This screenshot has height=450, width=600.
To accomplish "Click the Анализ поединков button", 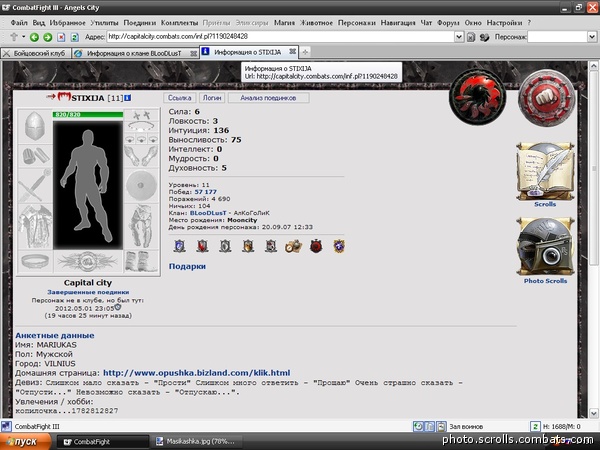I will click(268, 98).
